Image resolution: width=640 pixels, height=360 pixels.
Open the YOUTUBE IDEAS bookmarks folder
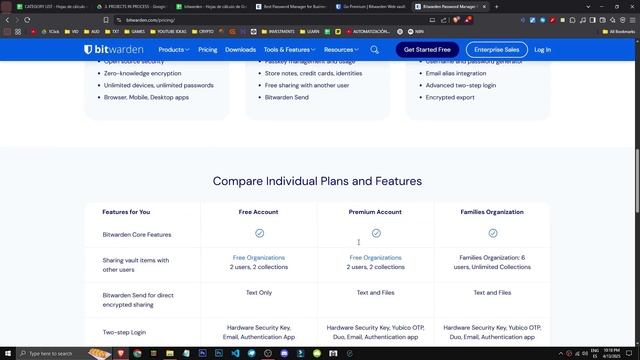coord(168,31)
